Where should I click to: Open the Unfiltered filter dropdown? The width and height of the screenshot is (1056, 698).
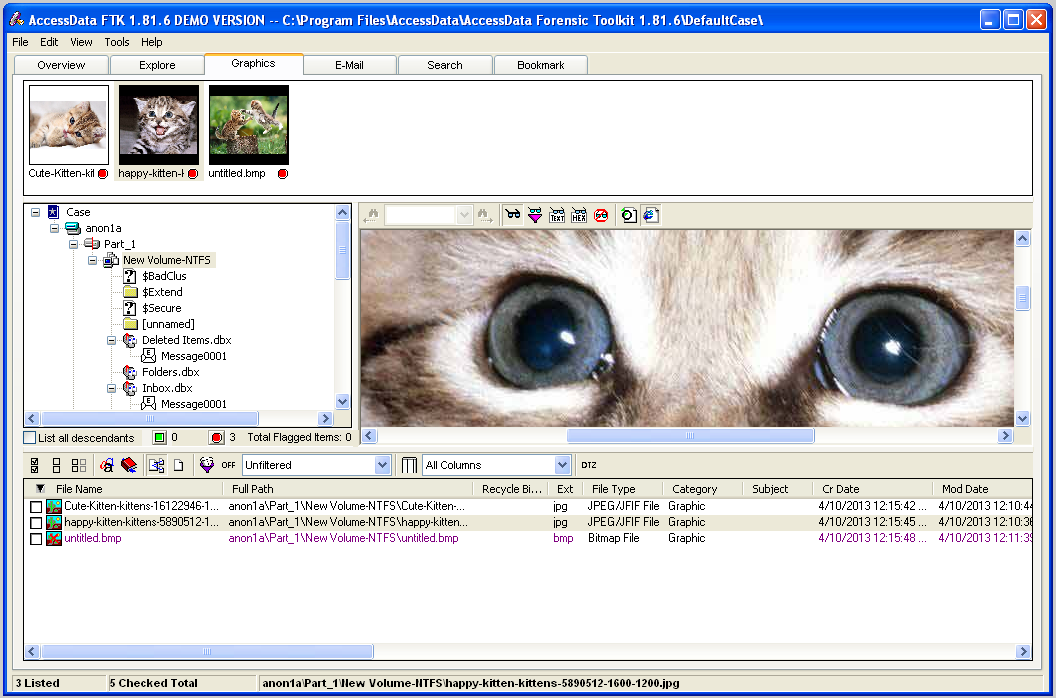(x=383, y=465)
